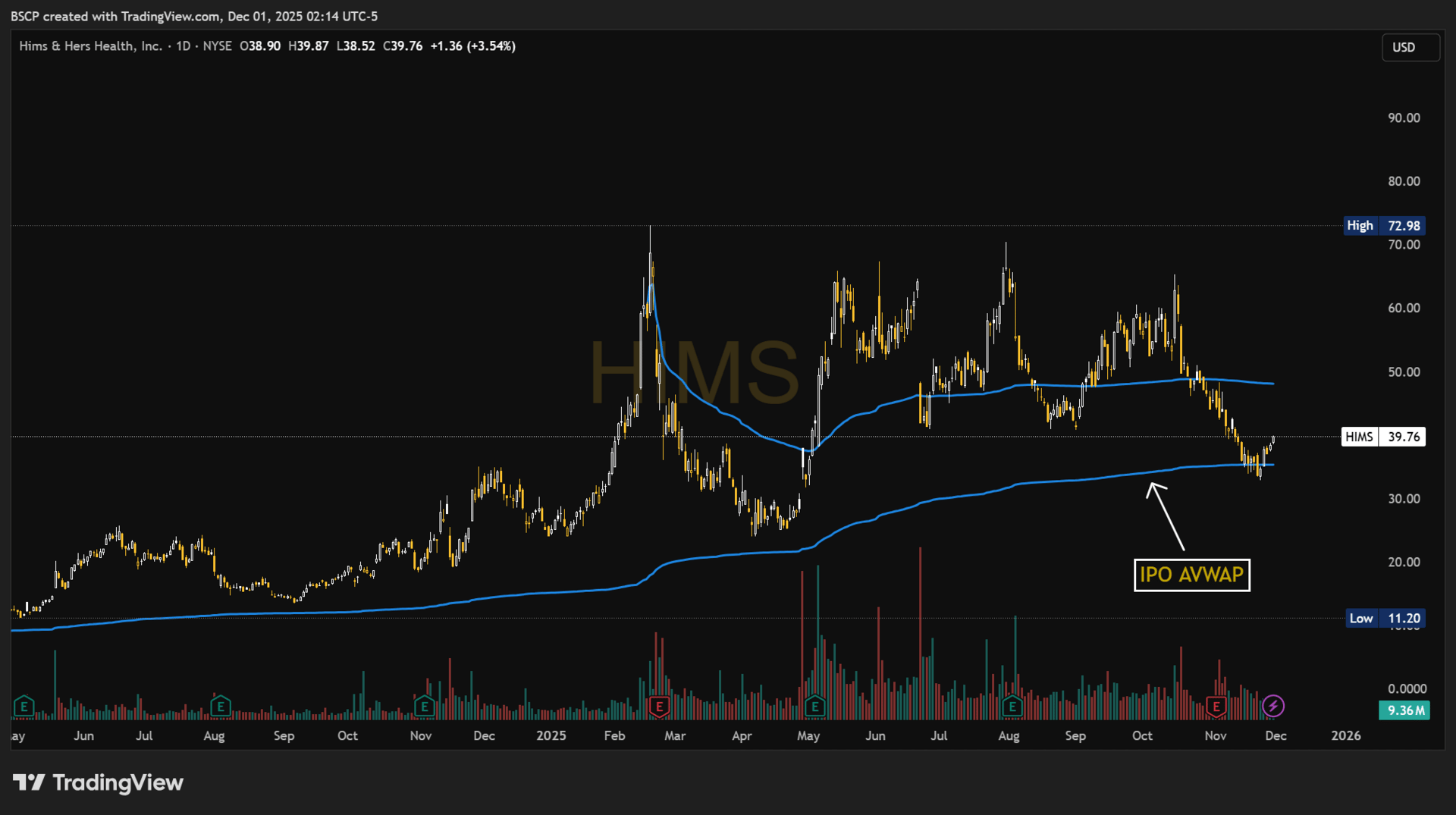Open the red earnings marker near Feb 2025
Screen dimensions: 1456x815
(659, 707)
